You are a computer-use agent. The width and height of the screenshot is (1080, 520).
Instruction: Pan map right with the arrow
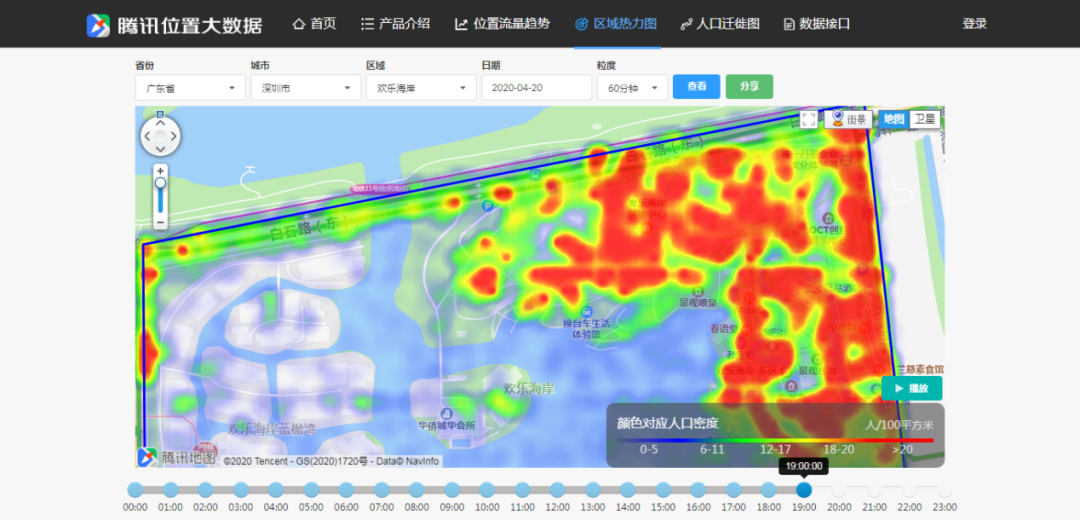point(174,136)
